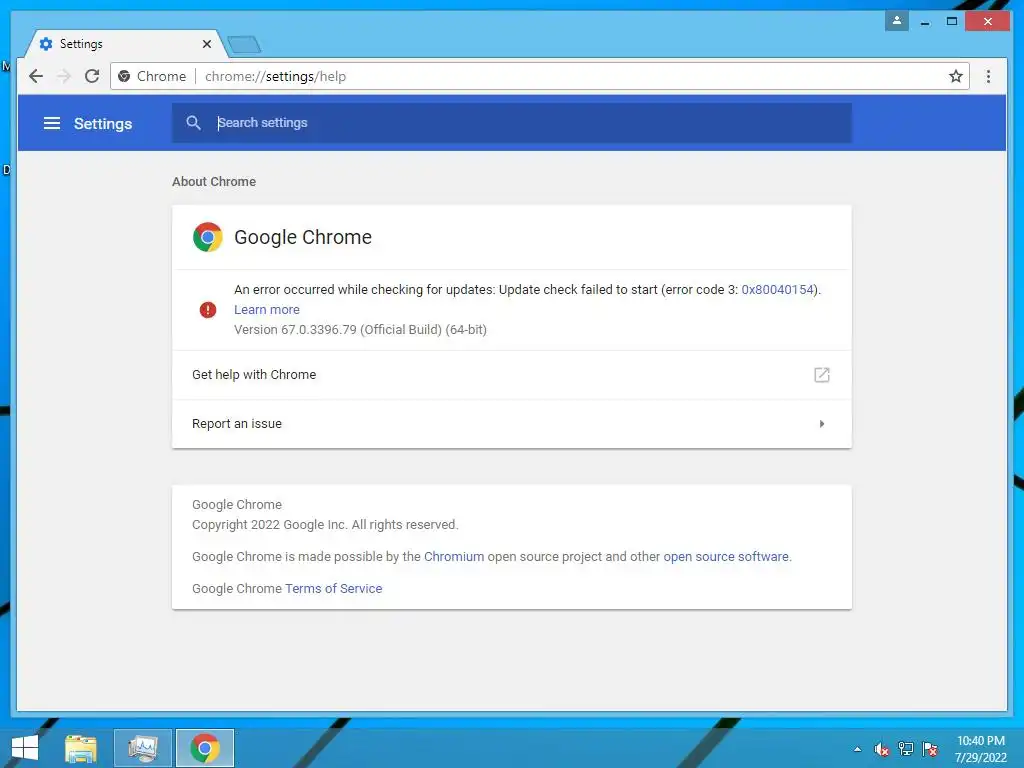Viewport: 1024px width, 768px height.
Task: Open the user profile button in title bar
Action: pyautogui.click(x=897, y=21)
